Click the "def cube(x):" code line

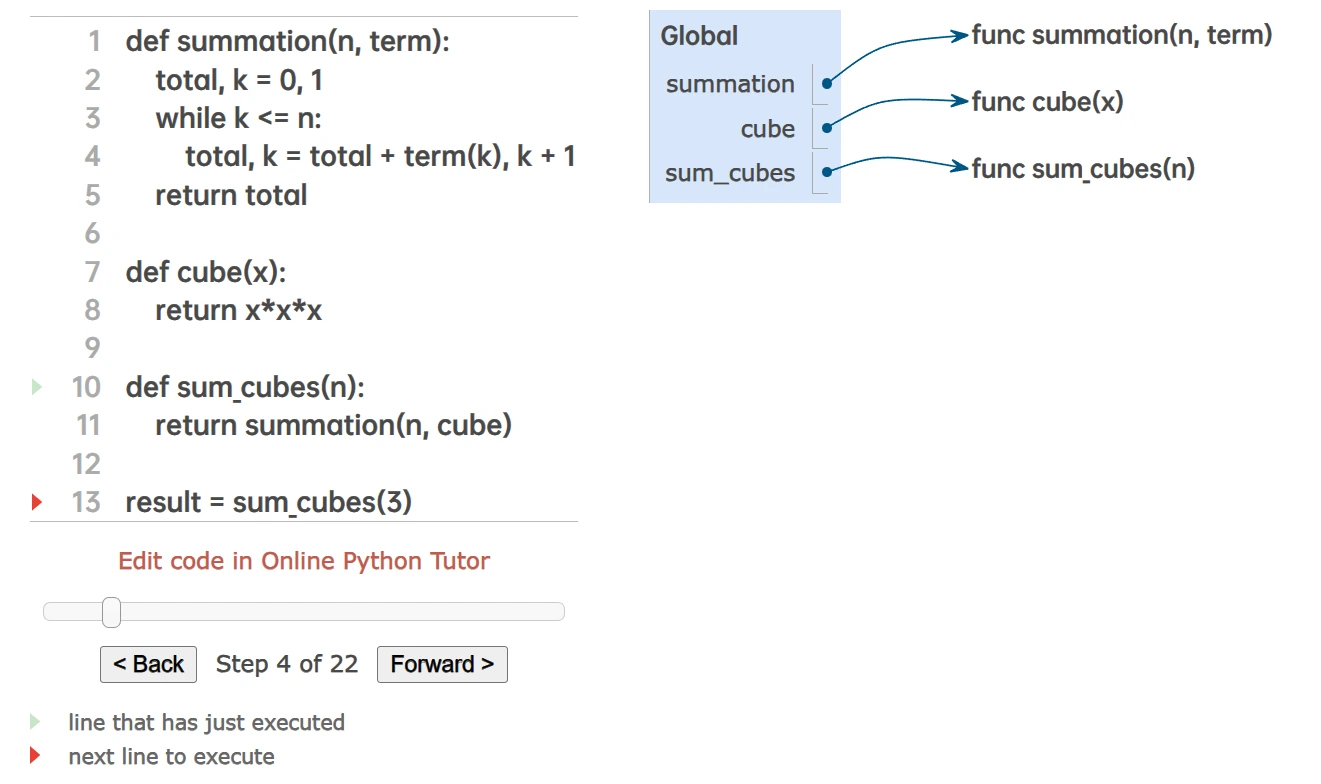[206, 272]
